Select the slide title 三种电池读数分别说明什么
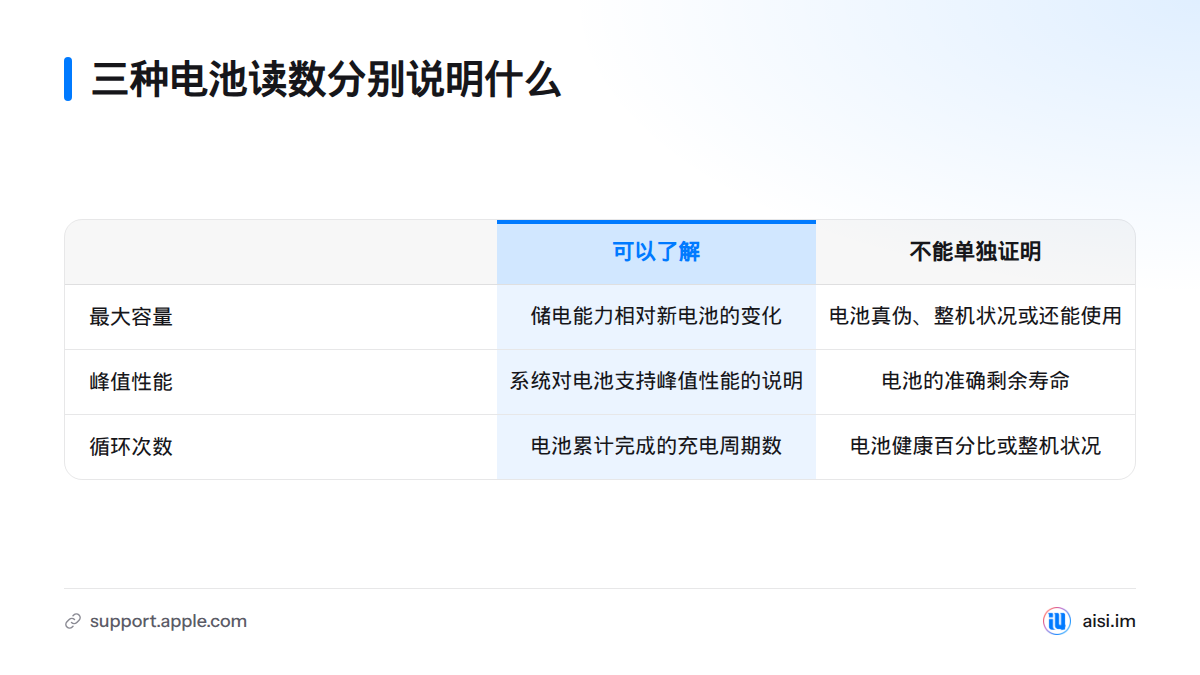The width and height of the screenshot is (1200, 675). [x=326, y=79]
